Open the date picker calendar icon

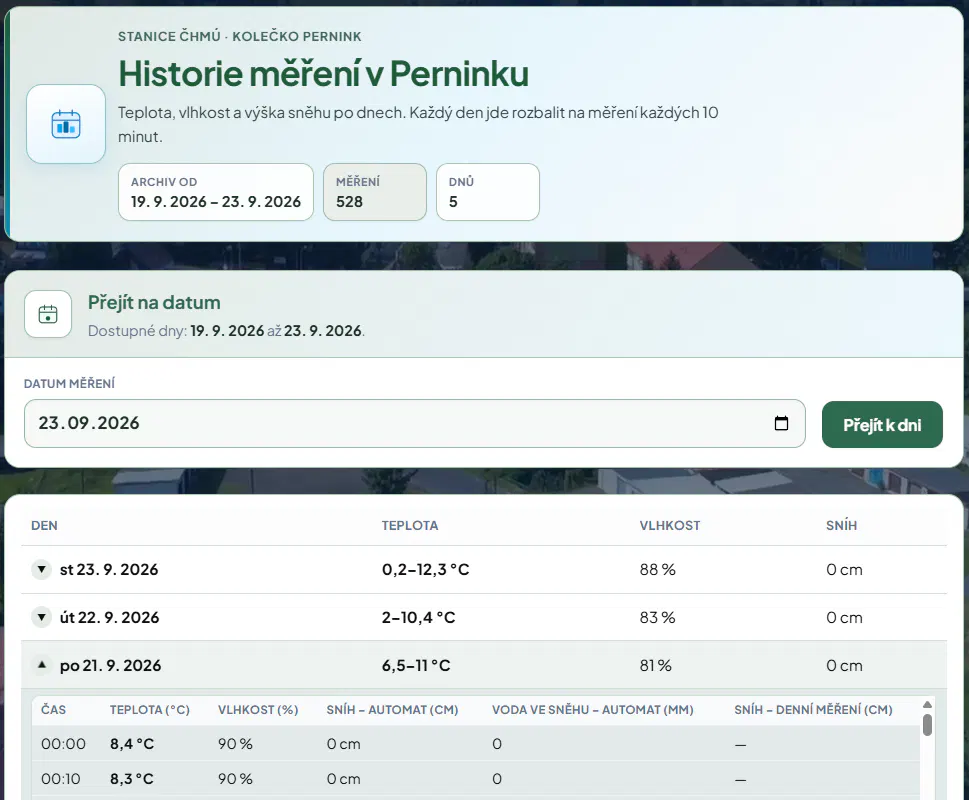(x=781, y=423)
